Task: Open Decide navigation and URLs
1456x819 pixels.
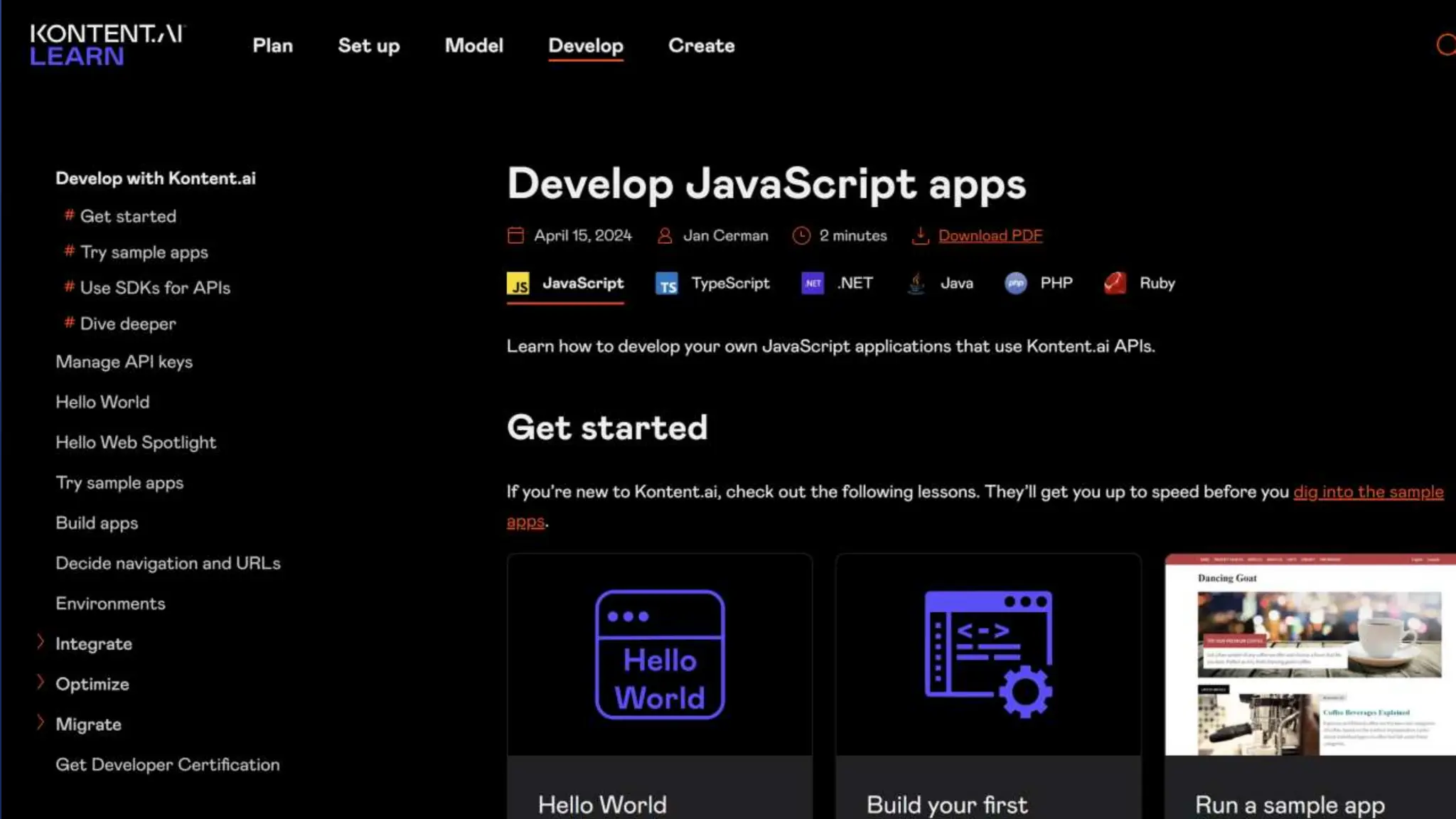Action: [x=168, y=563]
